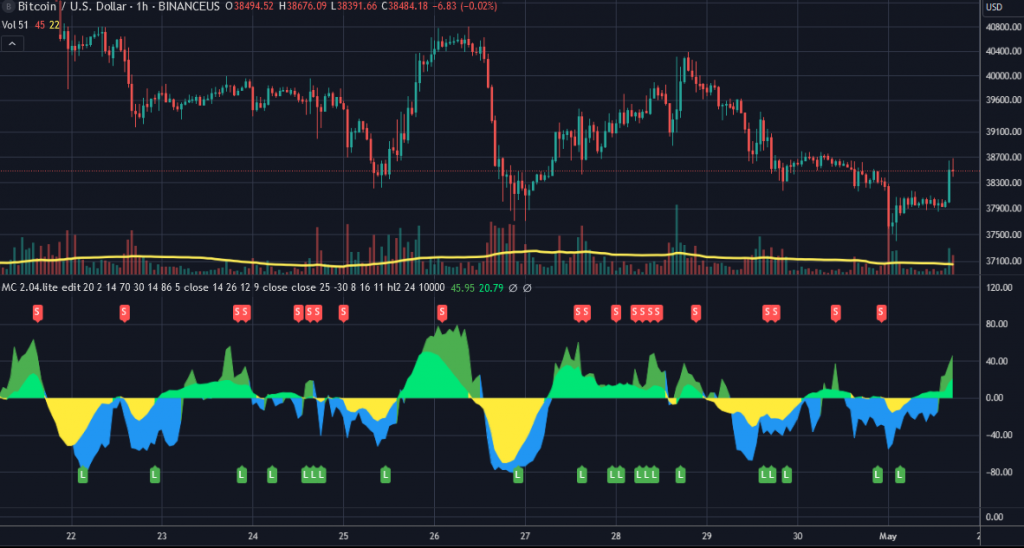Screen dimensions: 1024x548
Task: Click first empty-set symbol after value 20.79
Action: point(512,288)
